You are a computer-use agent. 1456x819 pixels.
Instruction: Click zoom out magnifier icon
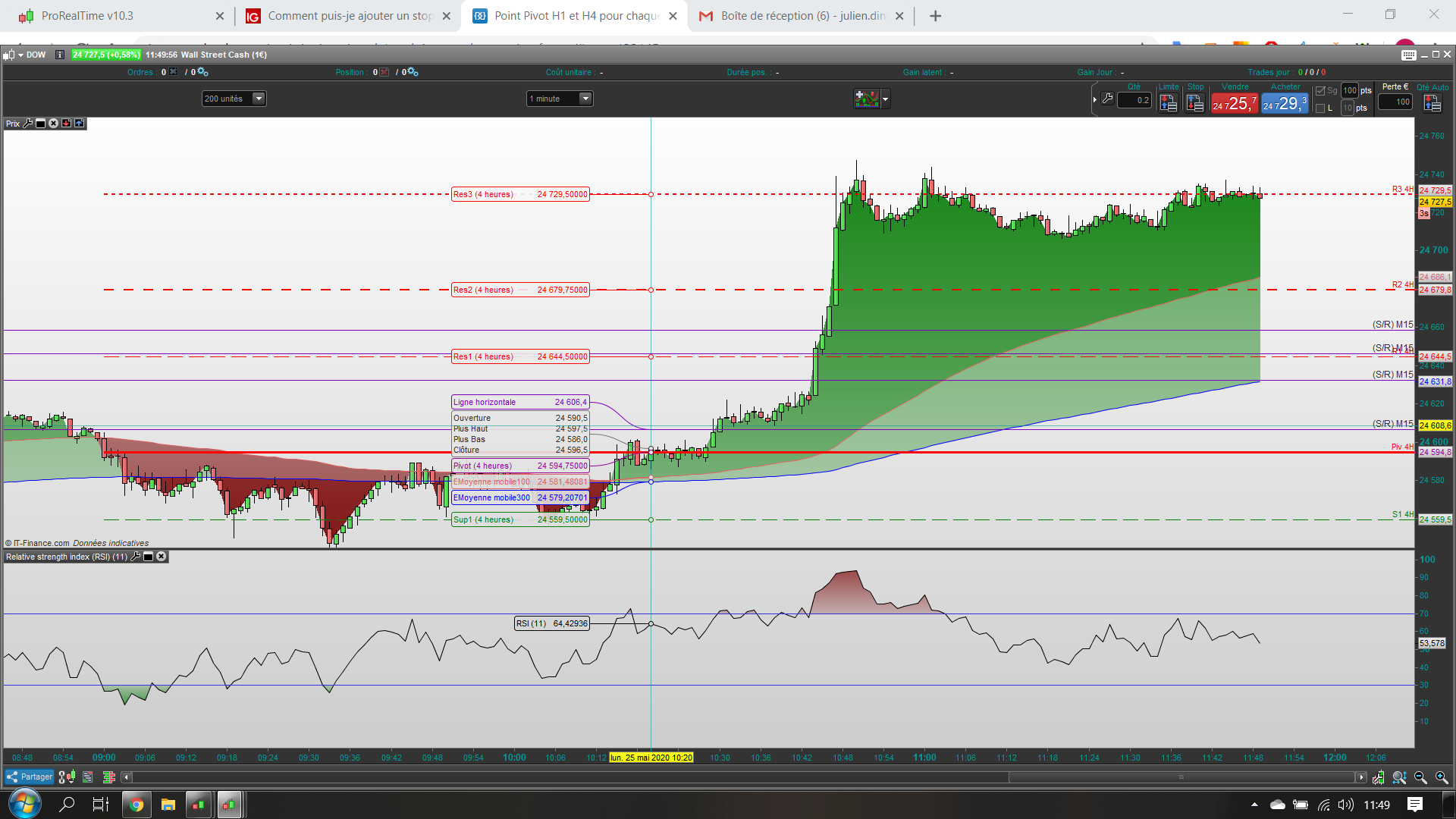pos(1420,778)
